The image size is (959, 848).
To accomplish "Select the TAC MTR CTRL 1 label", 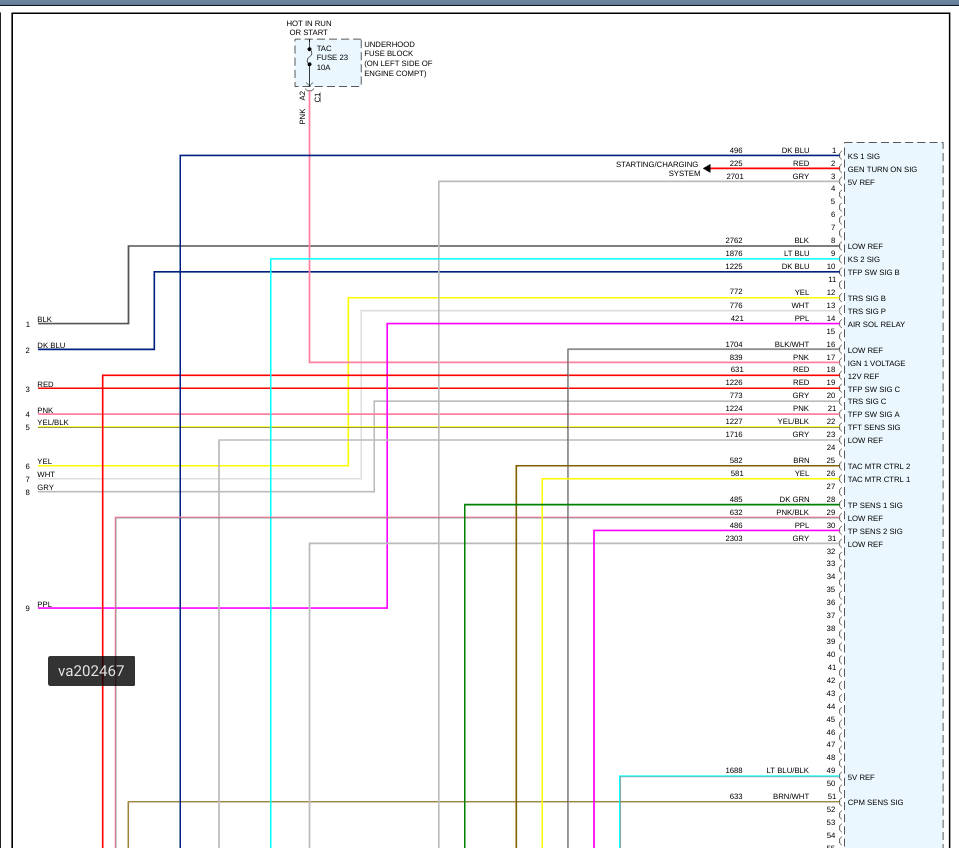I will click(x=878, y=479).
